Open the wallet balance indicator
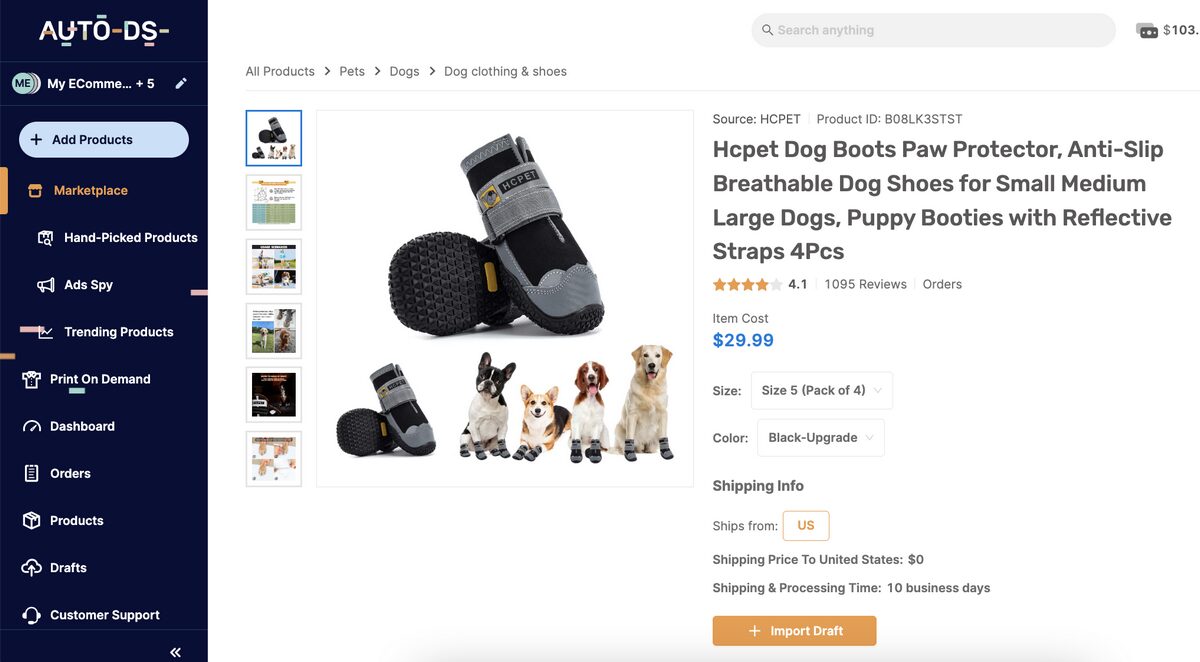Image resolution: width=1200 pixels, height=662 pixels. 1168,30
